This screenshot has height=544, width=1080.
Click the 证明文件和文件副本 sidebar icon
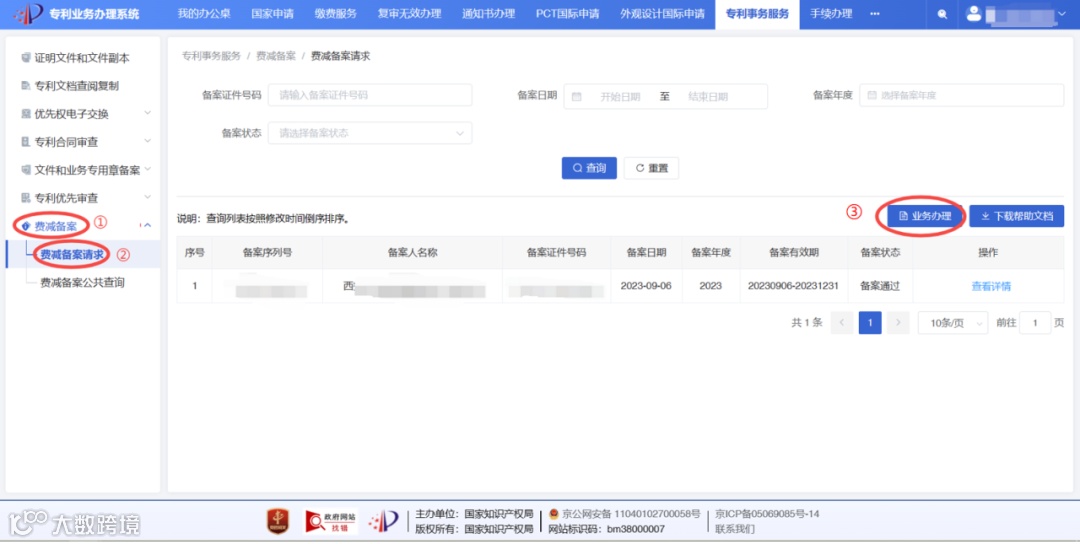(26, 58)
